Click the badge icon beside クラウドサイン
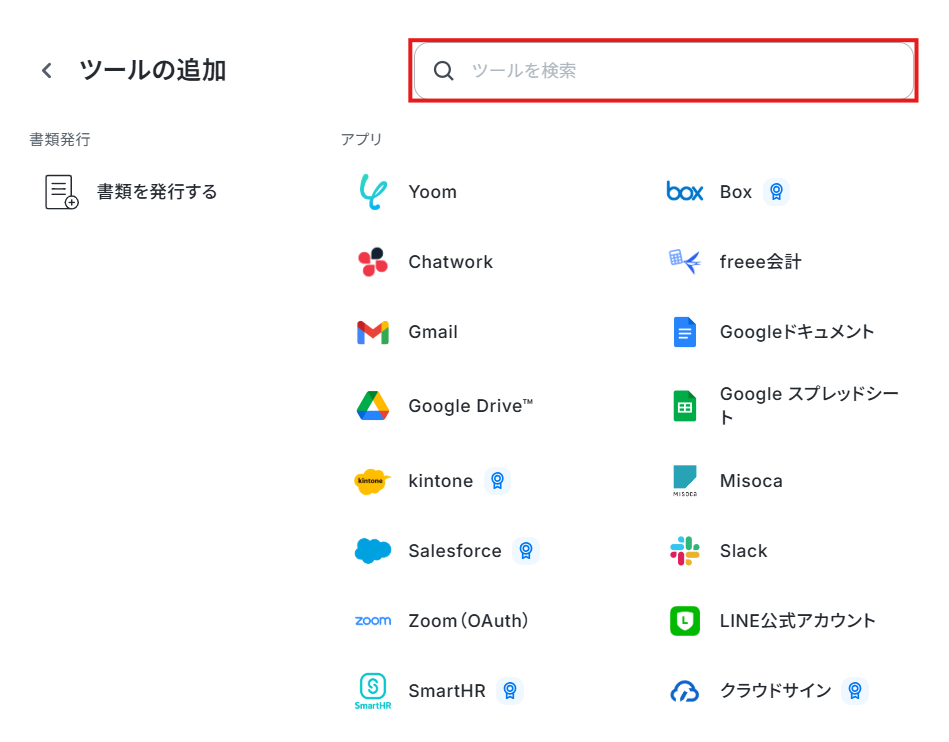The height and width of the screenshot is (742, 949). pos(855,691)
